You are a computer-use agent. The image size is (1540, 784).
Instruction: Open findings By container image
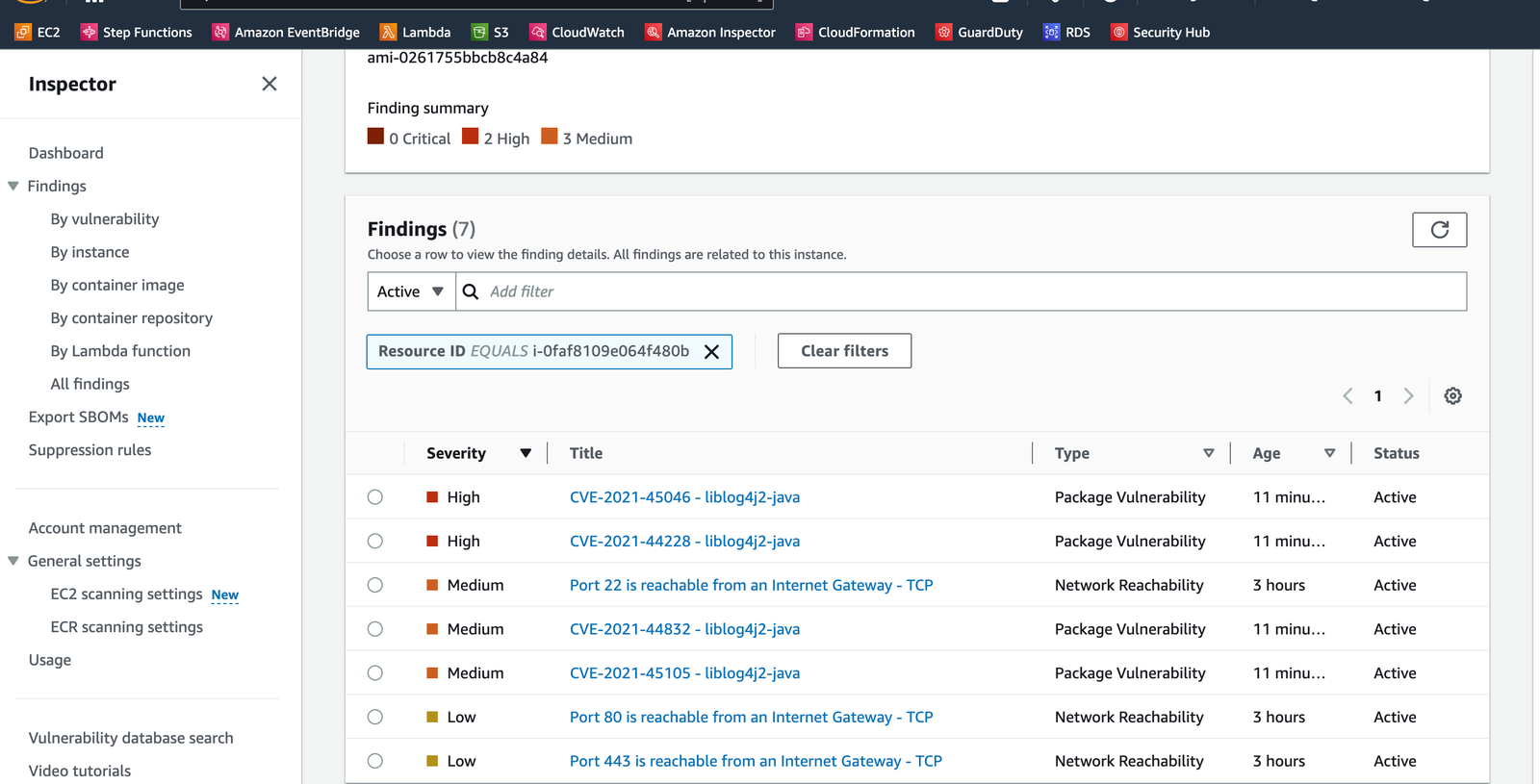pos(117,285)
